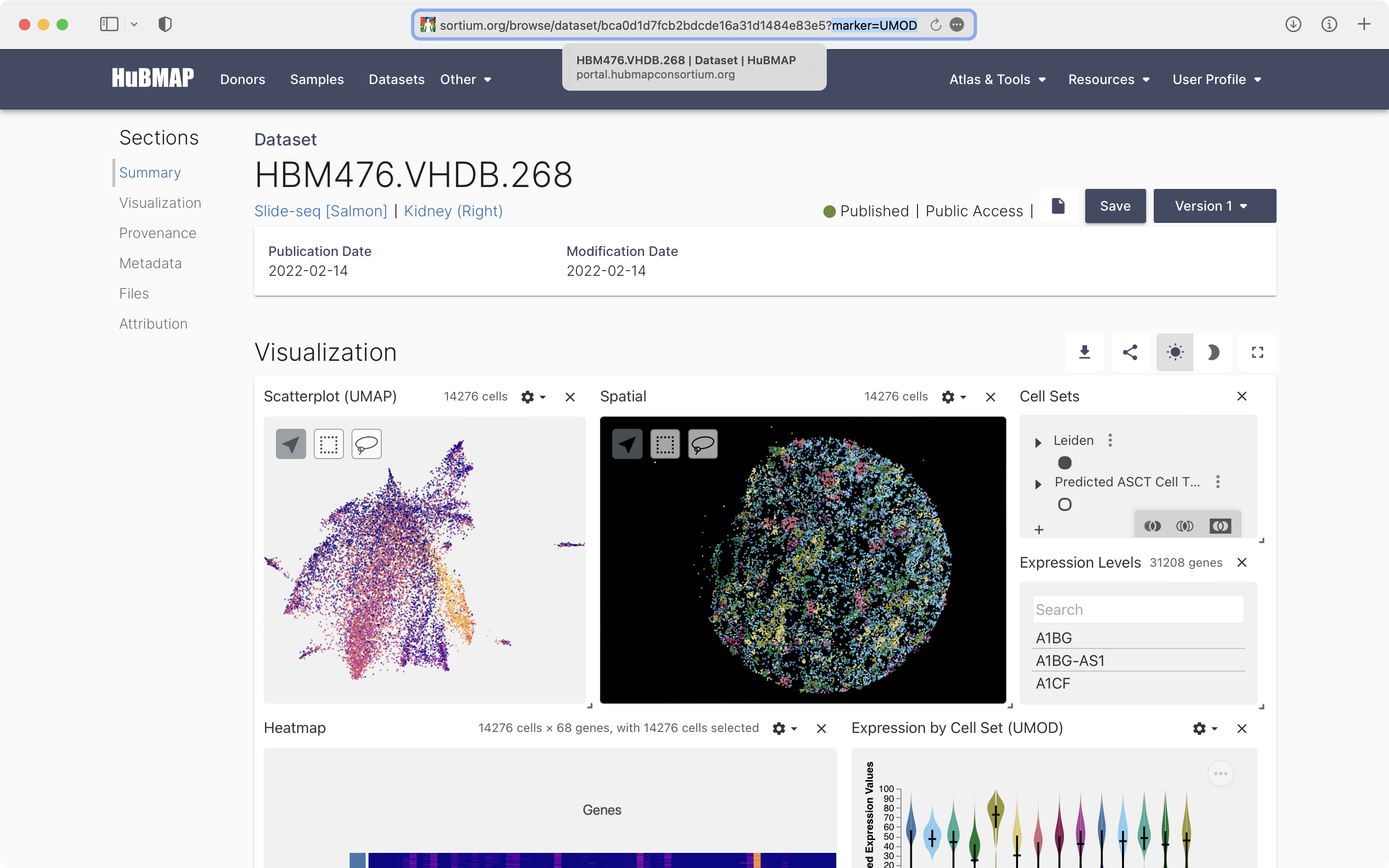Image resolution: width=1389 pixels, height=868 pixels.
Task: Toggle the Leiden cell set filled circle
Action: [x=1064, y=463]
